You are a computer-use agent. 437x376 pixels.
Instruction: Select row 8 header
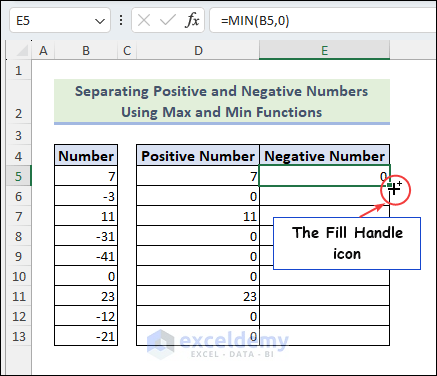click(x=18, y=236)
